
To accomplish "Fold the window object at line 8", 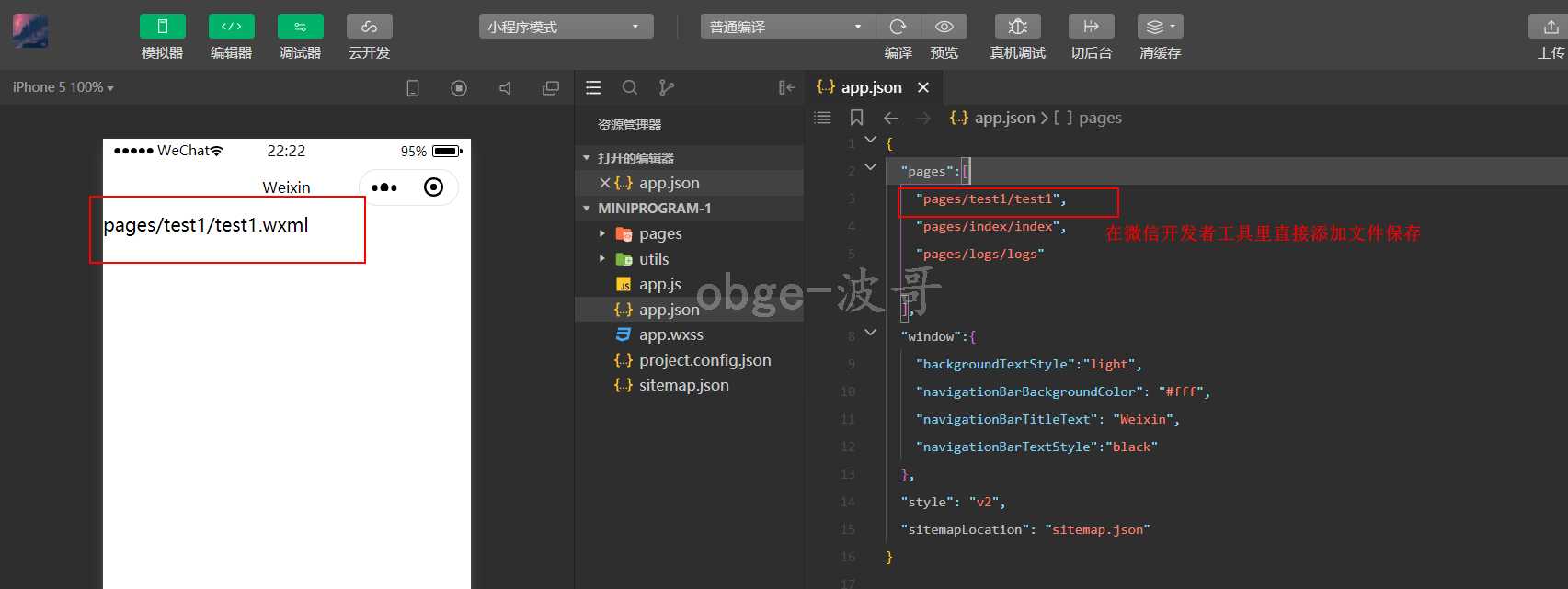I will coord(870,333).
